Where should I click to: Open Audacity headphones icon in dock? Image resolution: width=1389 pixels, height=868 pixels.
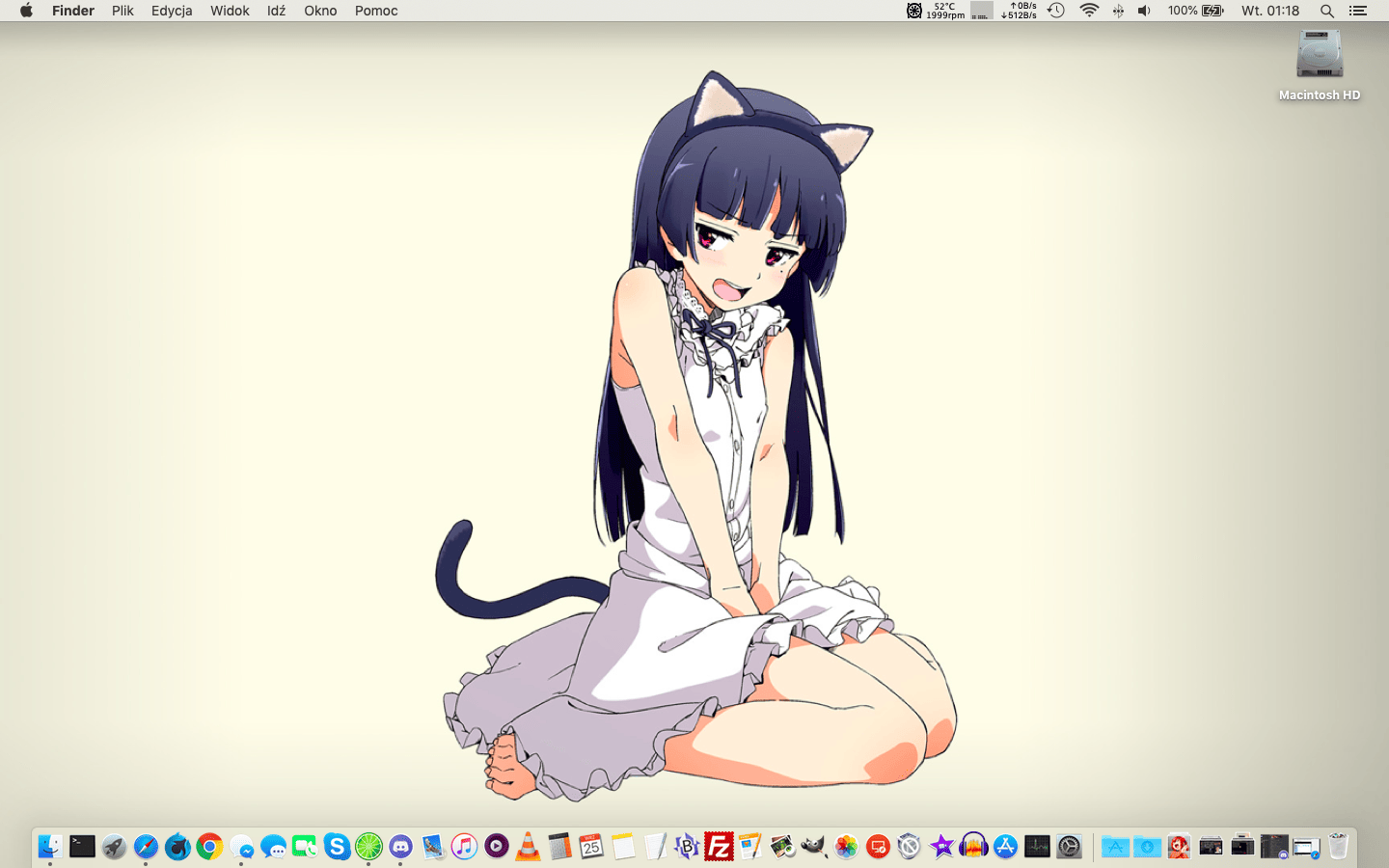[973, 847]
